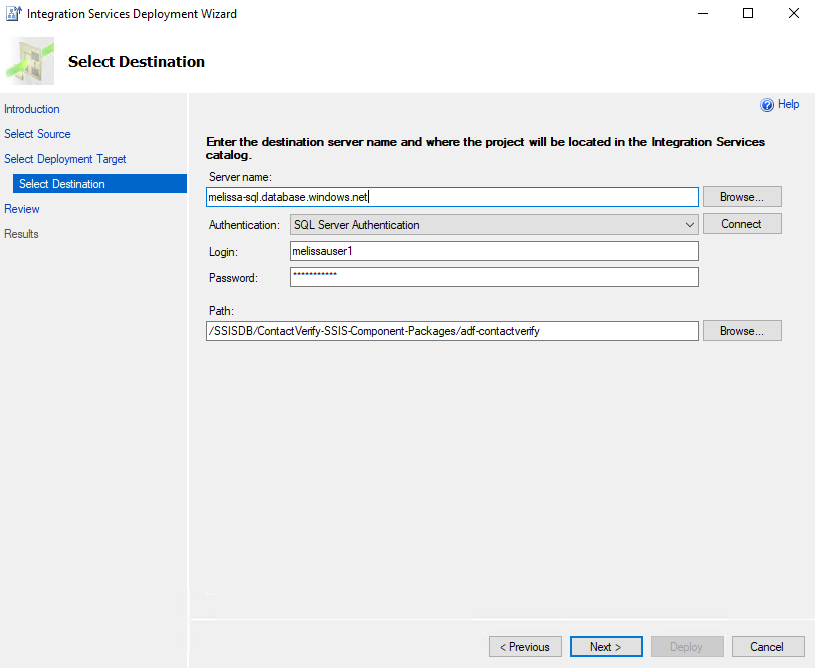Click the Select Destination page heading

pyautogui.click(x=136, y=61)
